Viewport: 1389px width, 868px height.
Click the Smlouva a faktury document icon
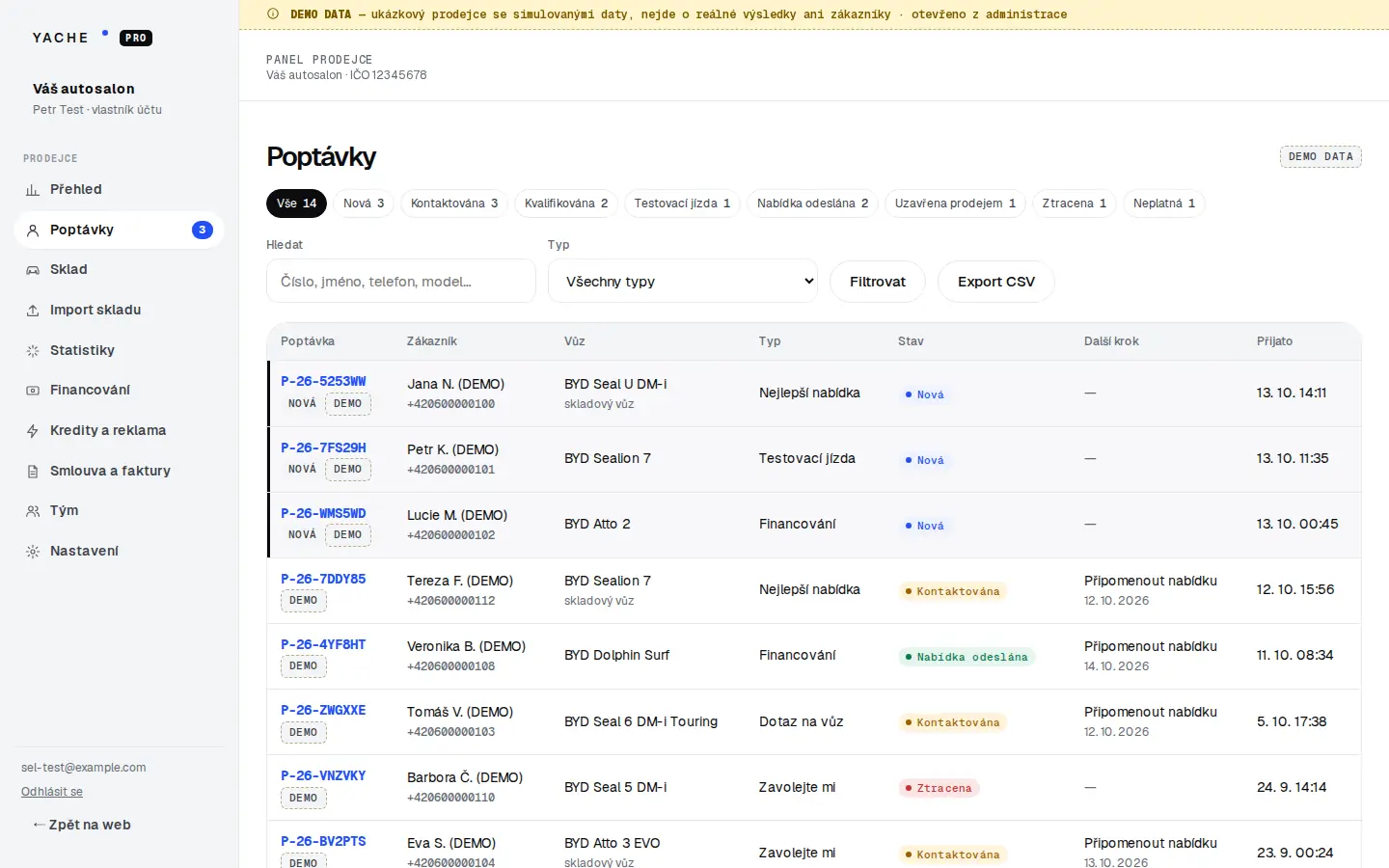33,472
